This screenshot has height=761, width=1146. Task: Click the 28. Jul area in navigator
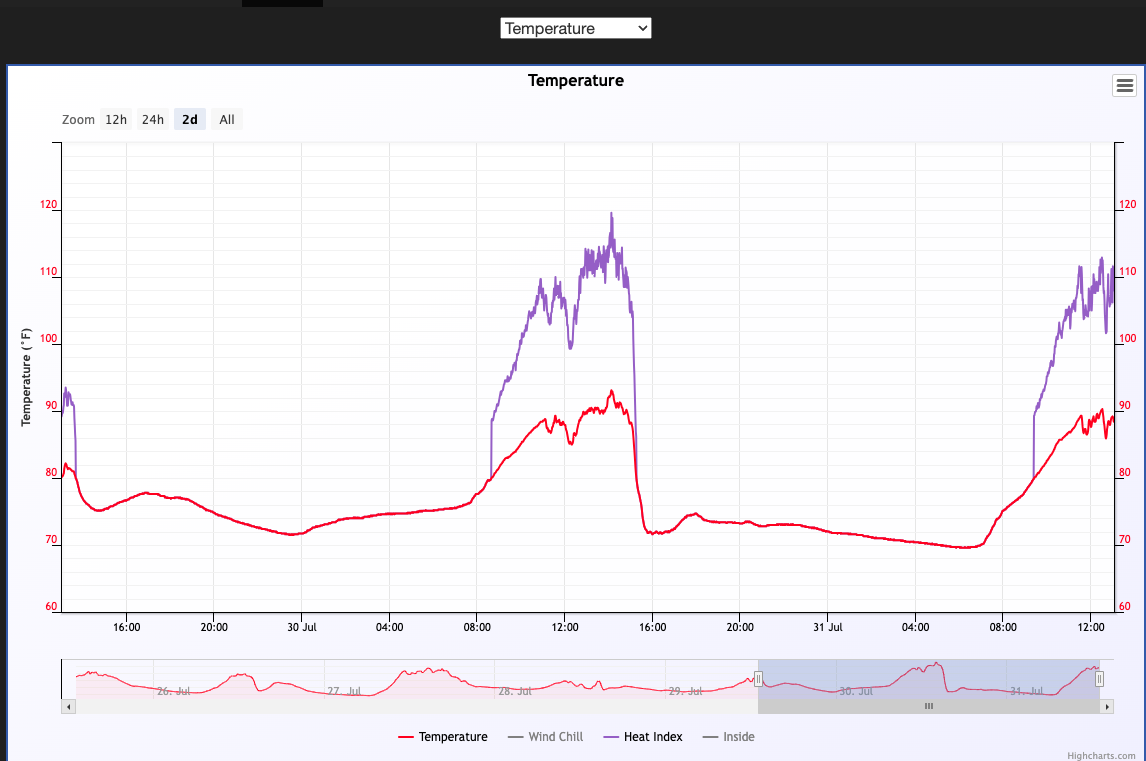pos(515,691)
